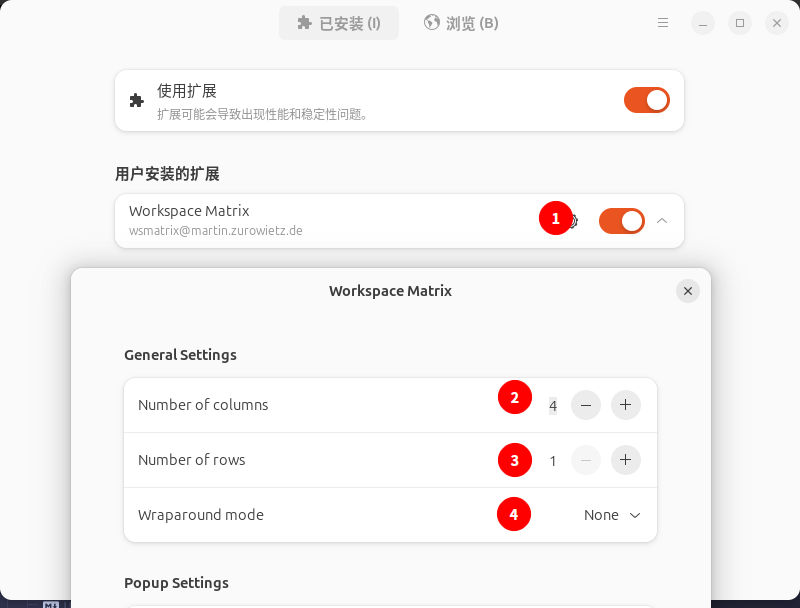
Task: Click red marker number 2
Action: 514,397
